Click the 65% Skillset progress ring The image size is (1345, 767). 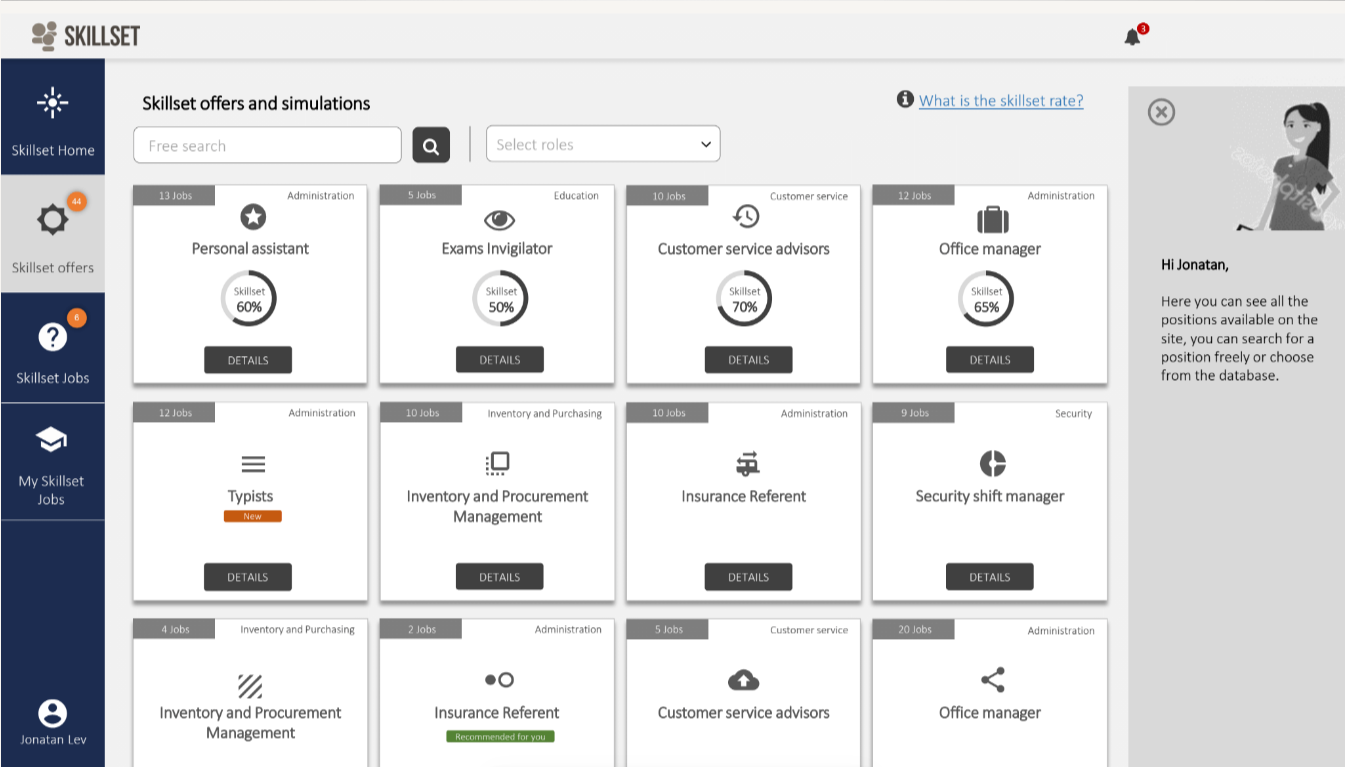pyautogui.click(x=986, y=299)
